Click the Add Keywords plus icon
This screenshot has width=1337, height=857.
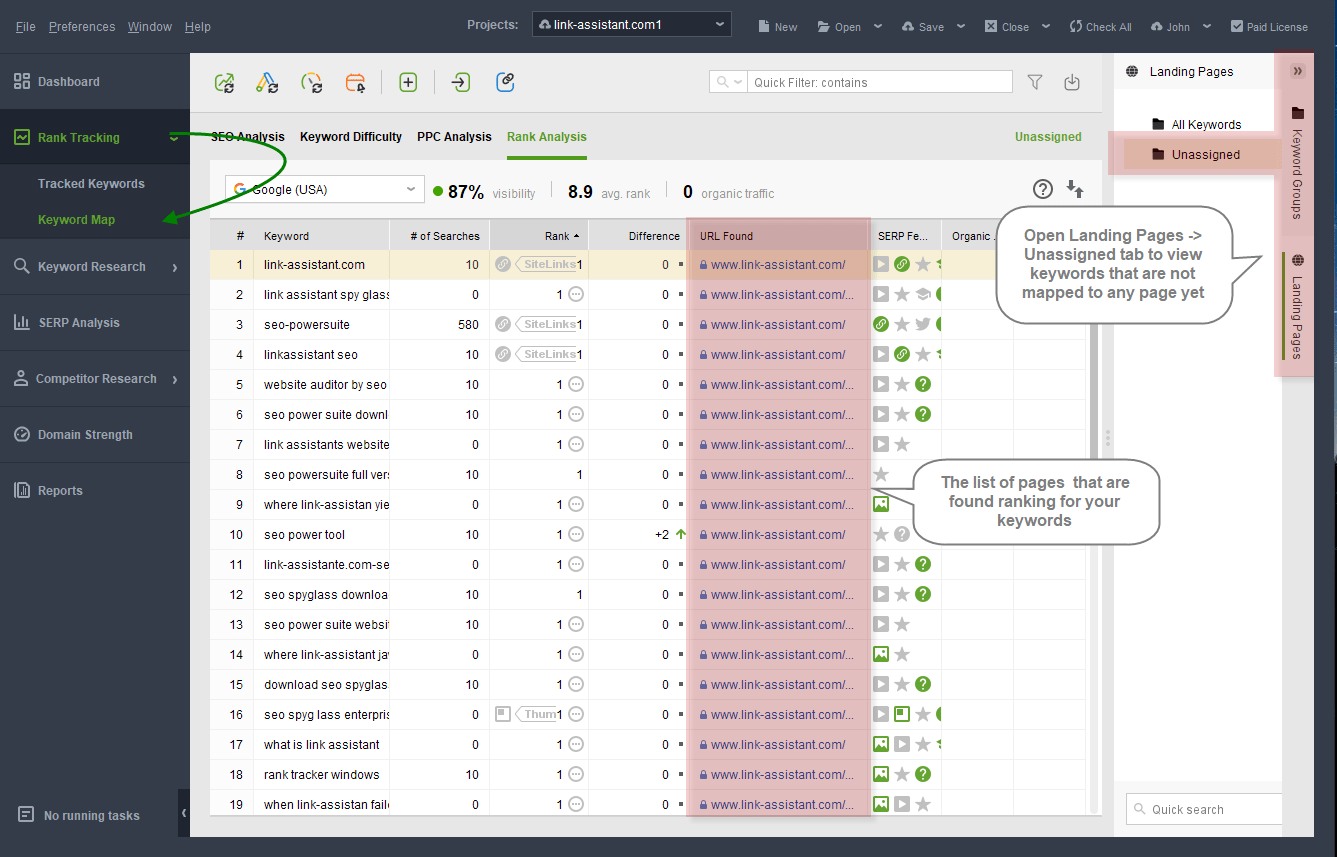pos(408,83)
